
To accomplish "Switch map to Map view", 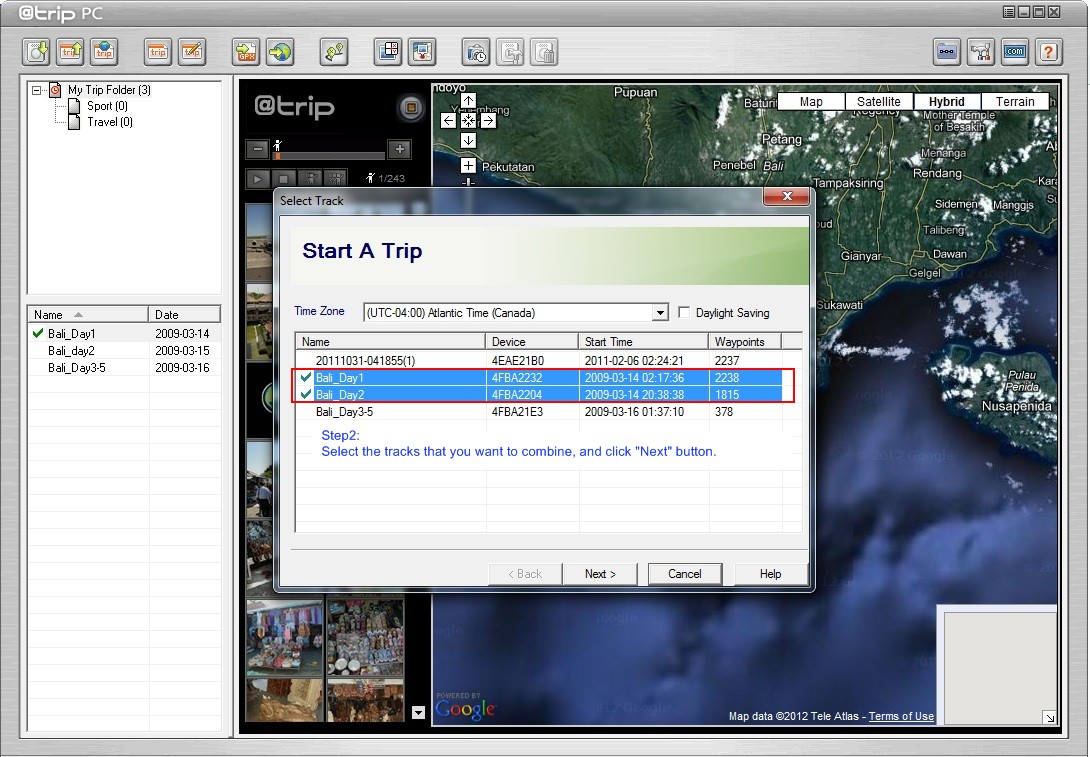I will pos(811,101).
